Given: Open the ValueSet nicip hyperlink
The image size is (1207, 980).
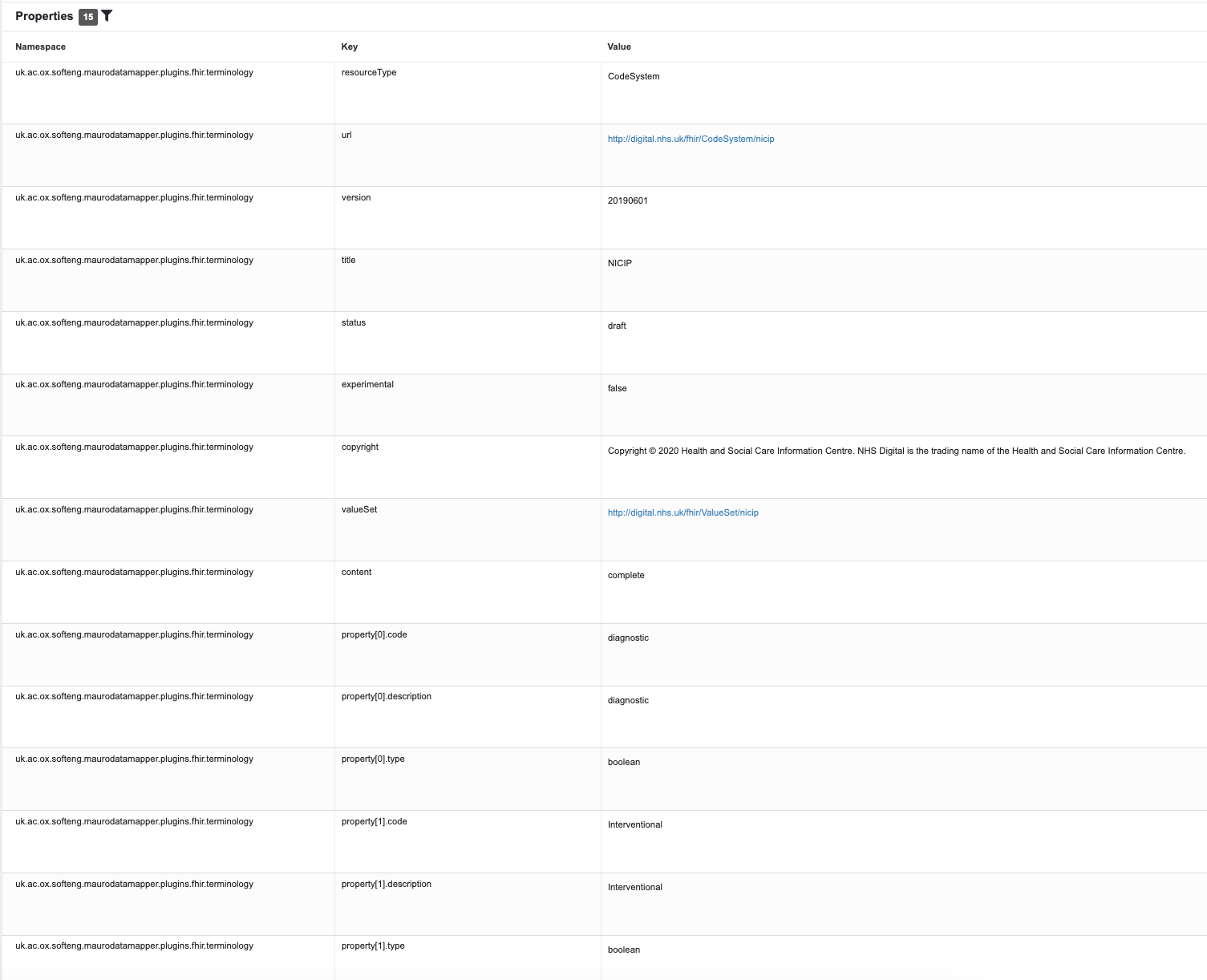Looking at the screenshot, I should click(x=682, y=512).
